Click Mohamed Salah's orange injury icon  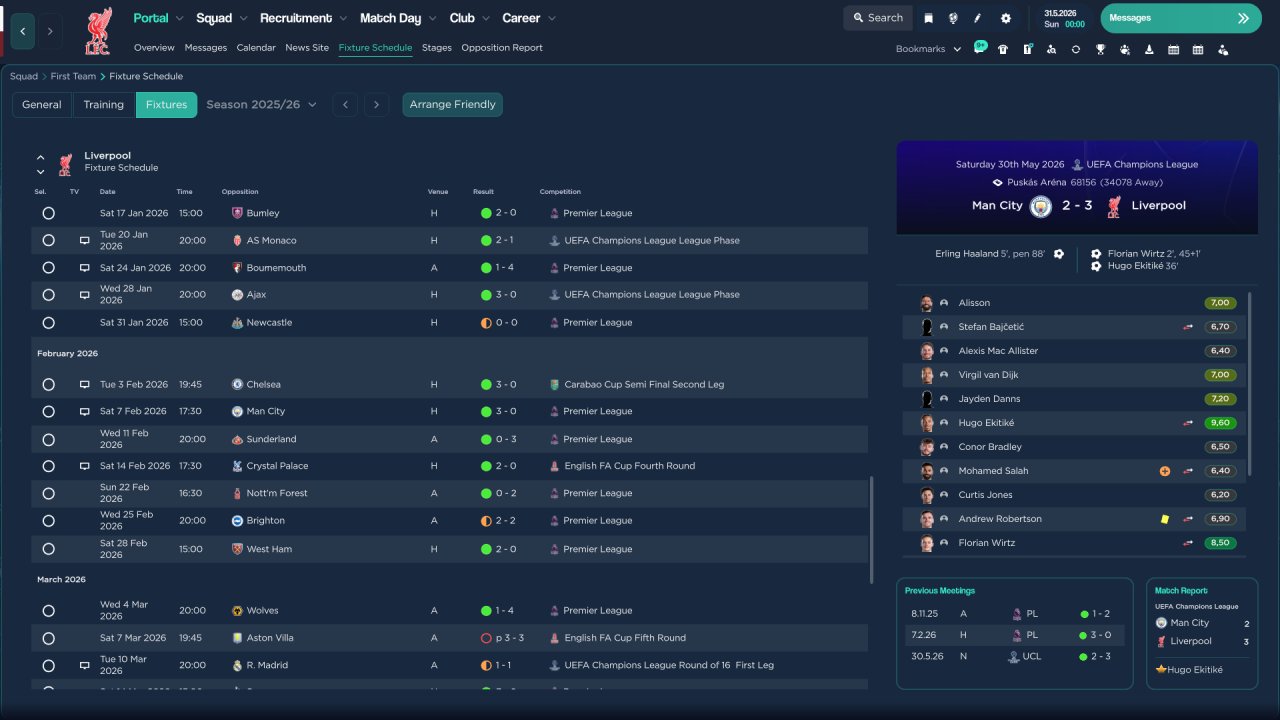coord(1165,471)
